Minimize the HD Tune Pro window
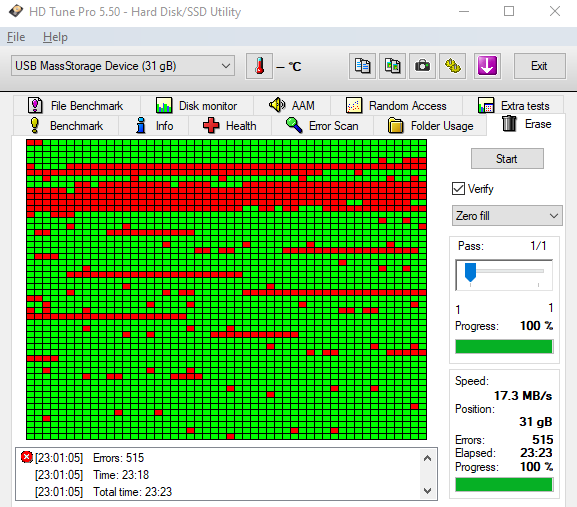Screen dimensions: 577x507 [464, 11]
